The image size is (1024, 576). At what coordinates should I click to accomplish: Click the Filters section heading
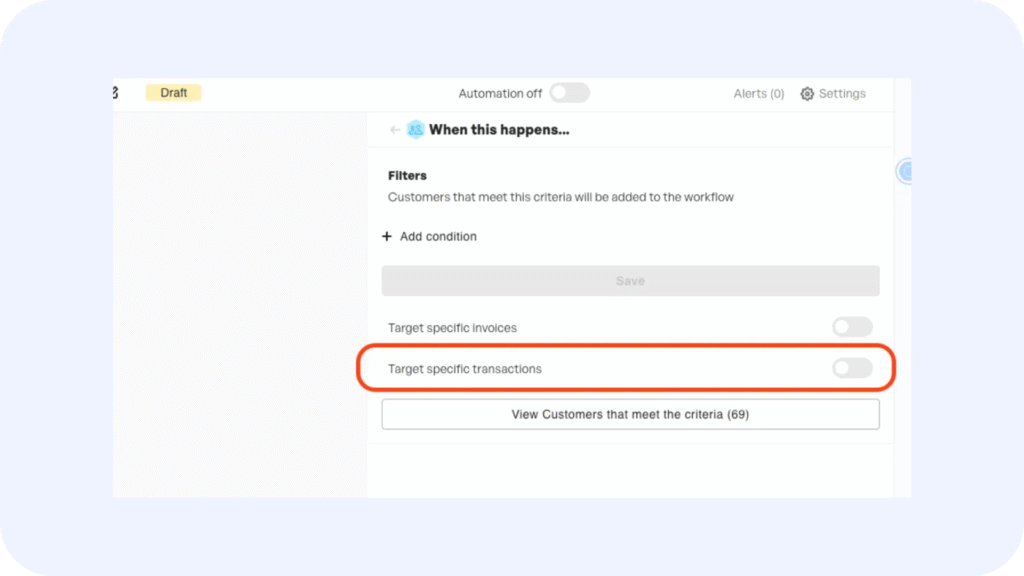[407, 176]
